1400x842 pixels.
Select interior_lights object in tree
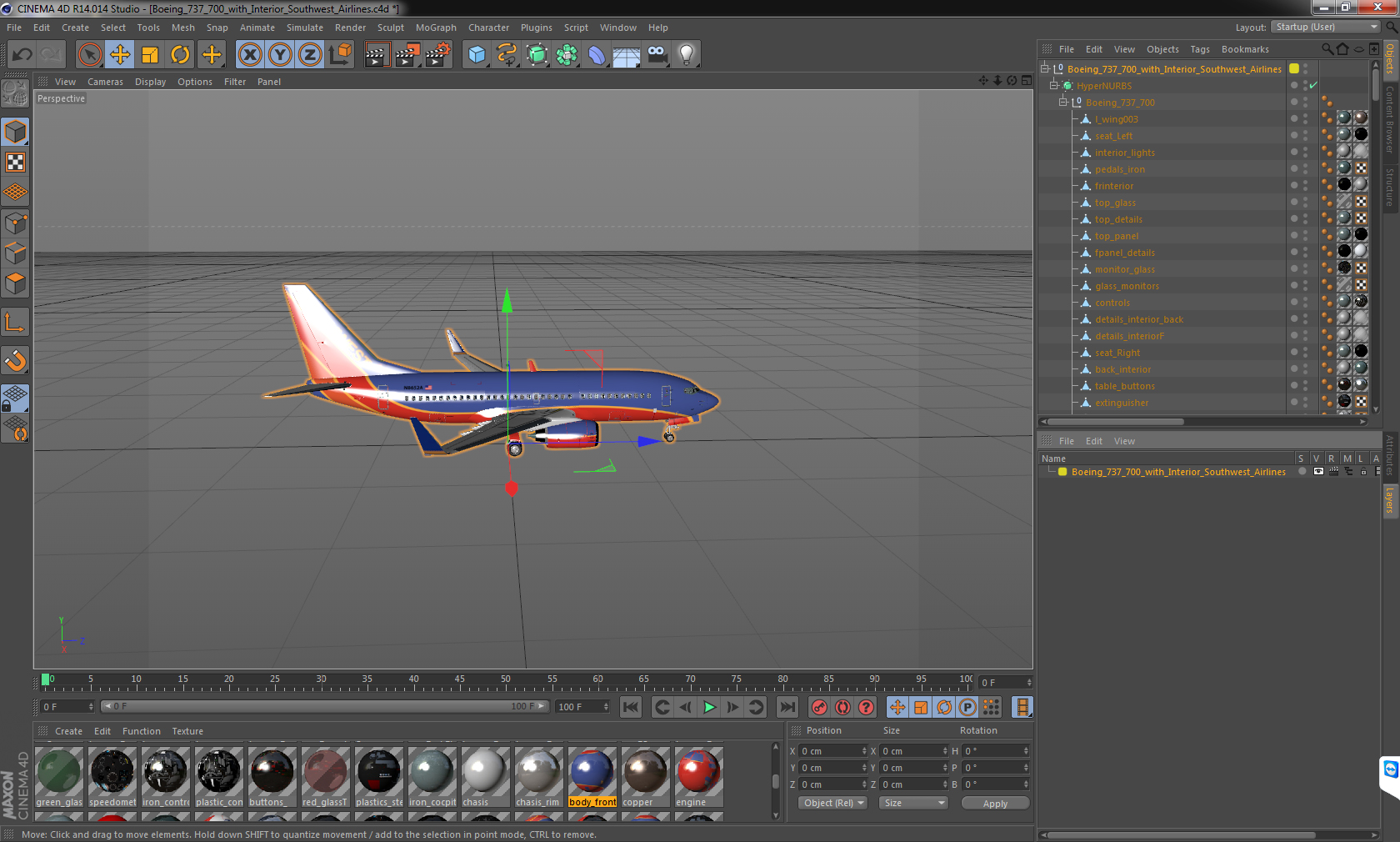point(1124,153)
